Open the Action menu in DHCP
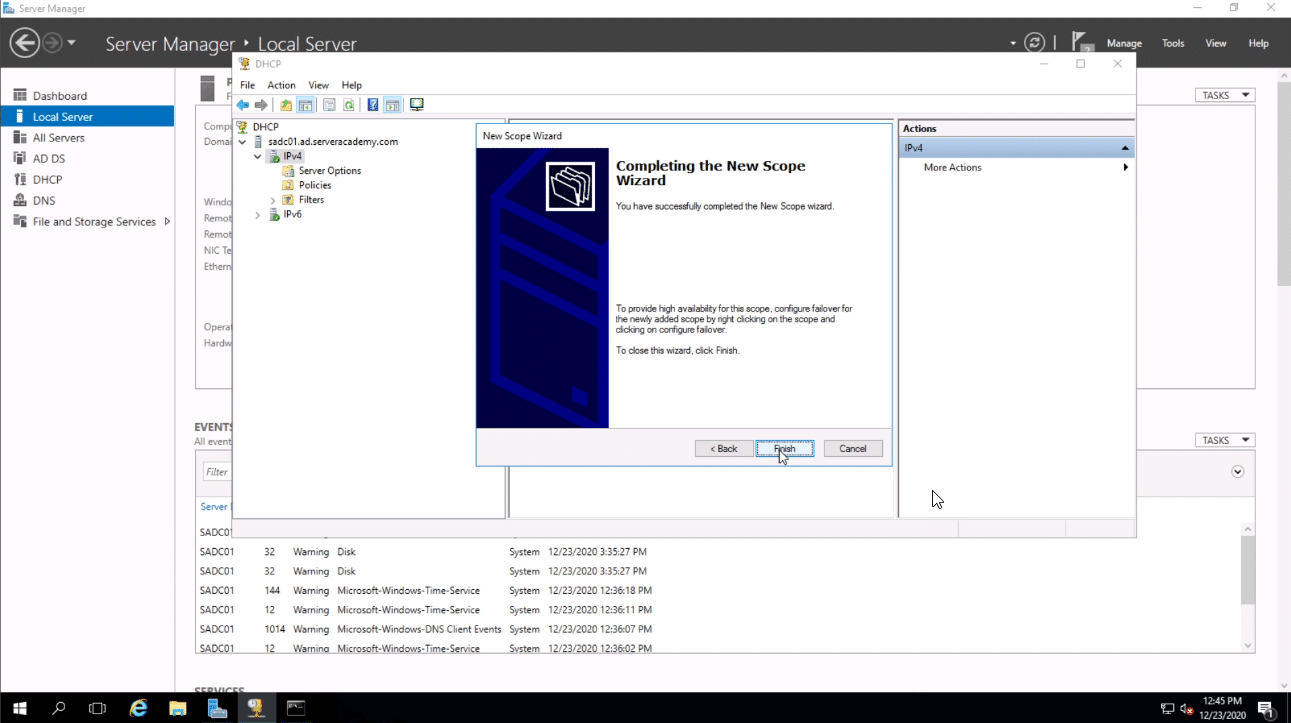Screen dimensions: 1291x723 [x=281, y=85]
